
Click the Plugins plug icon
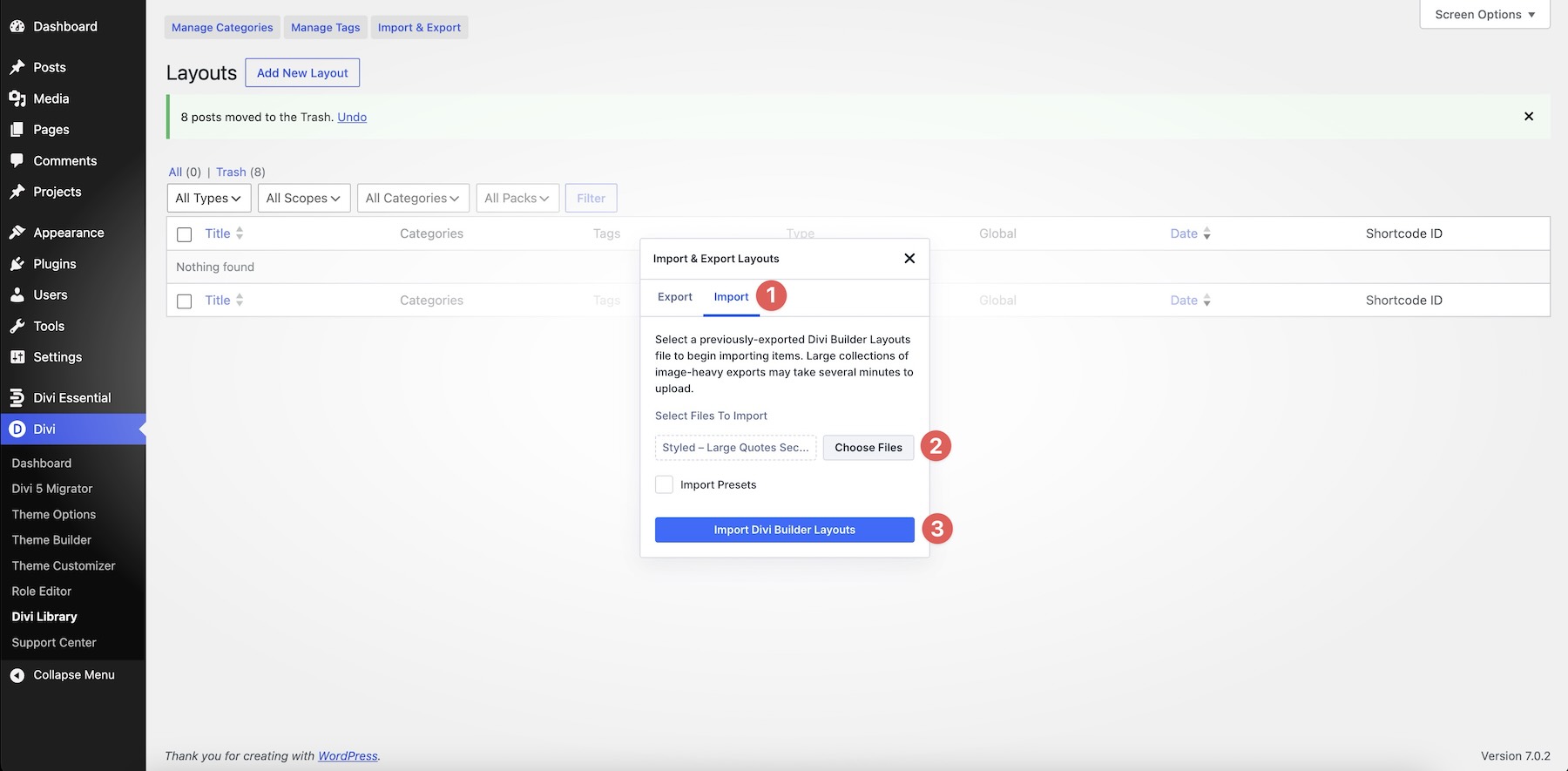(17, 264)
